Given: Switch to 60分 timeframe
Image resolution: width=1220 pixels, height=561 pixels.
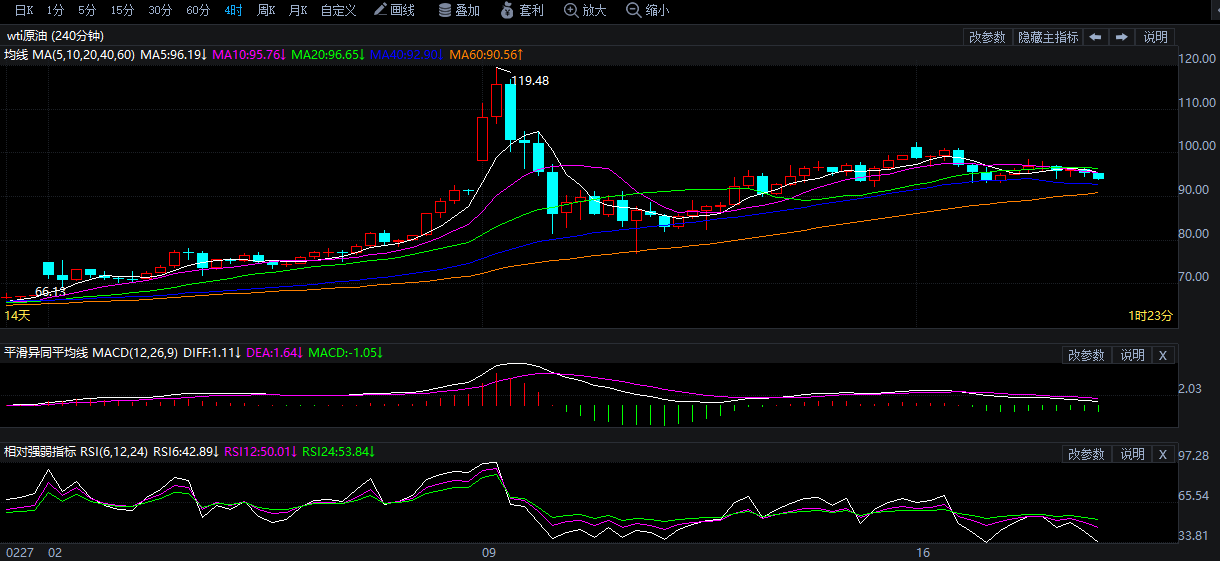Looking at the screenshot, I should (x=198, y=10).
